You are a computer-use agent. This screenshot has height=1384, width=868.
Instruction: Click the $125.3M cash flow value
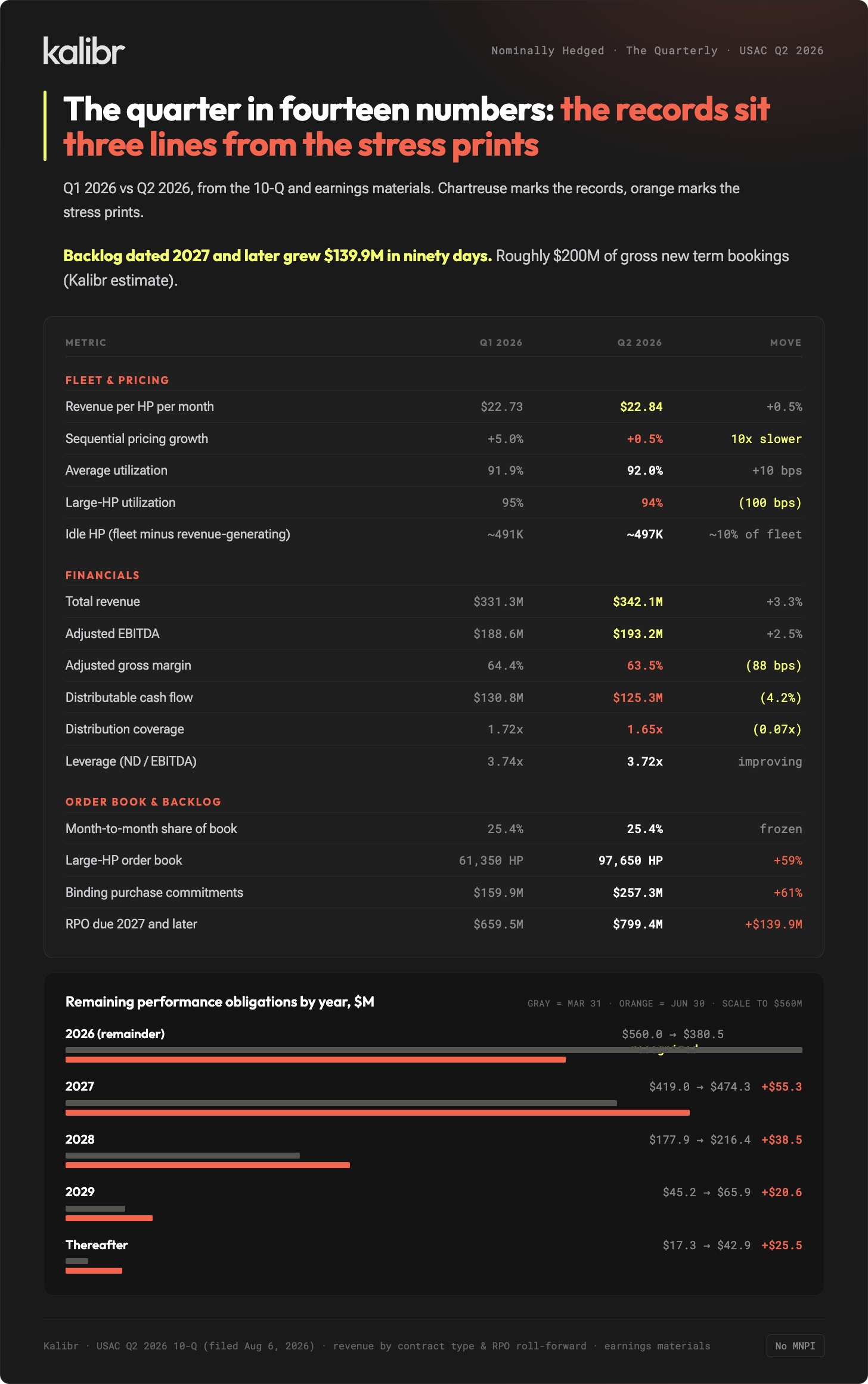click(637, 698)
